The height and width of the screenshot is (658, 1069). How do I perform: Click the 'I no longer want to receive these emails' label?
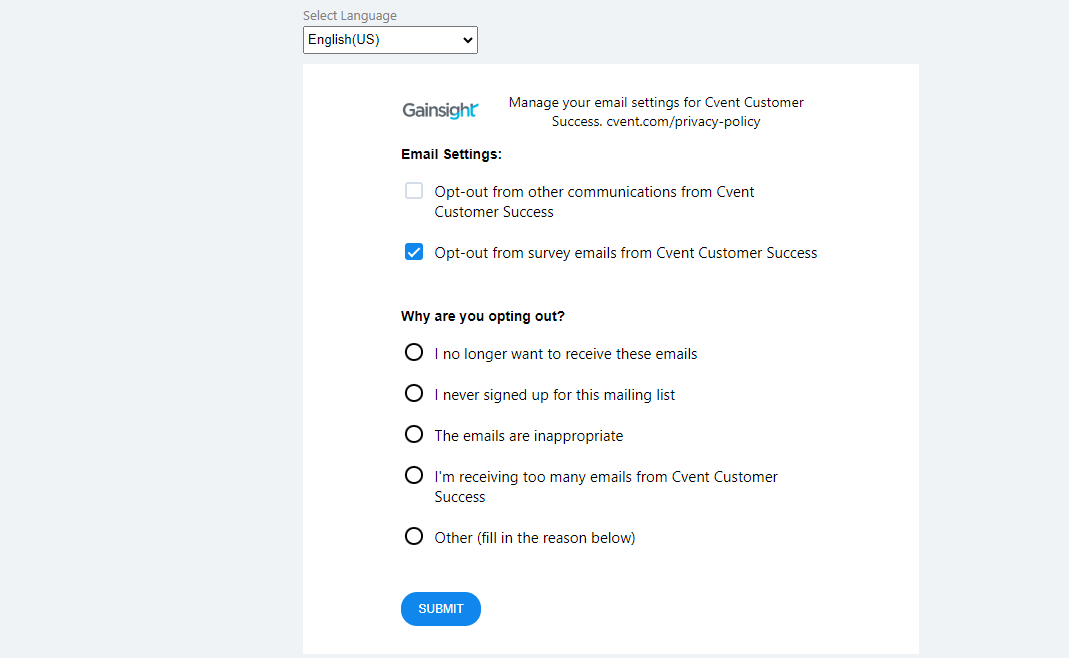565,354
